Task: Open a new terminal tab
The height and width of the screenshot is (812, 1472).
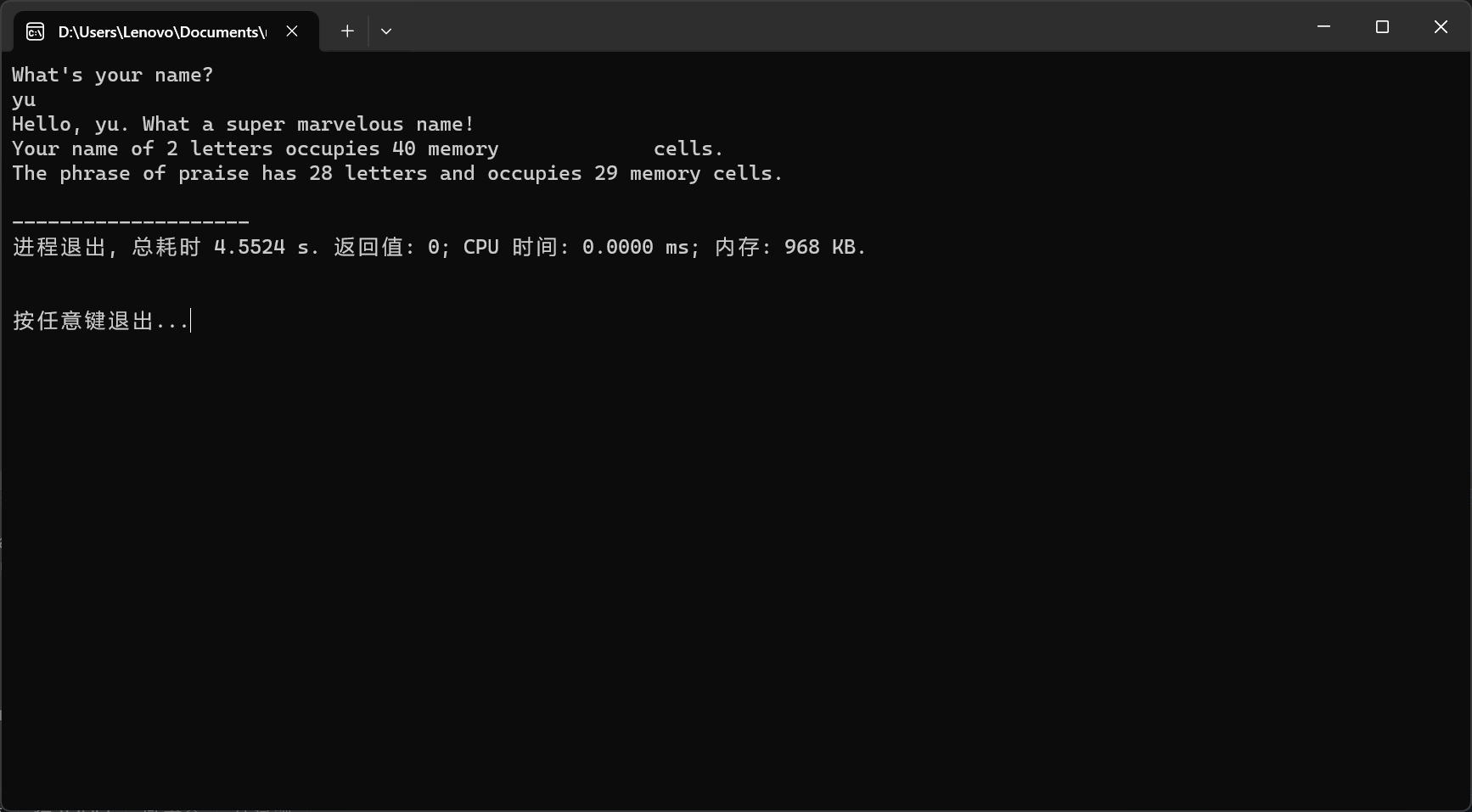Action: (347, 31)
